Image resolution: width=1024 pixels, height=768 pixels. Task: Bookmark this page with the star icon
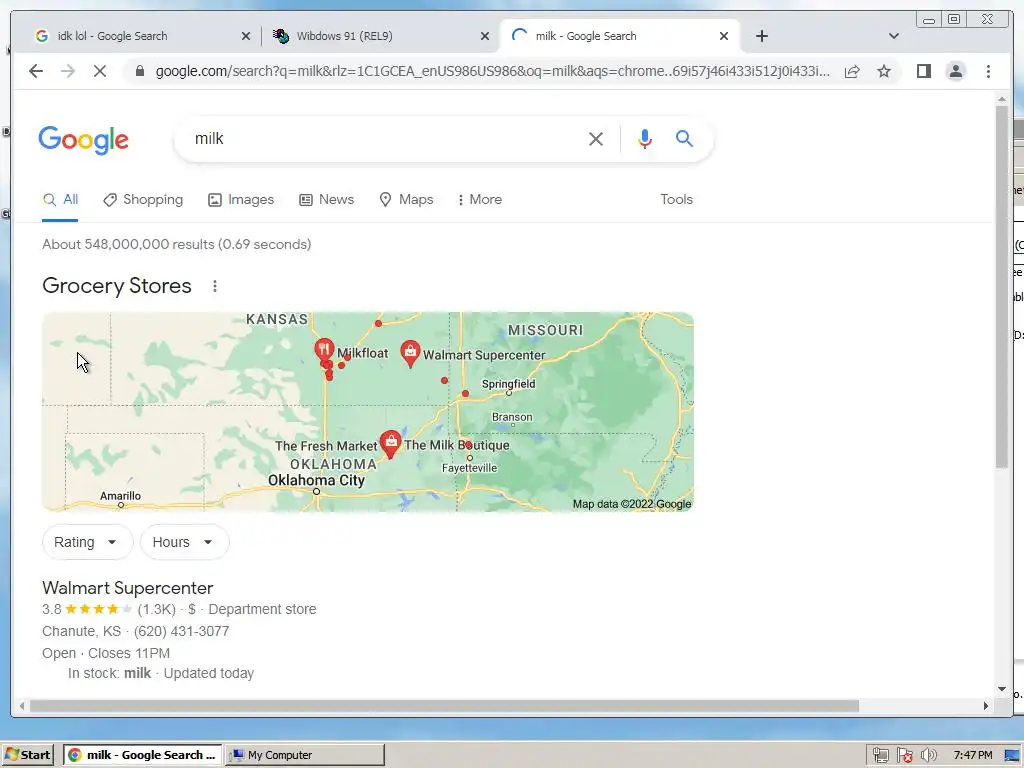coord(884,71)
